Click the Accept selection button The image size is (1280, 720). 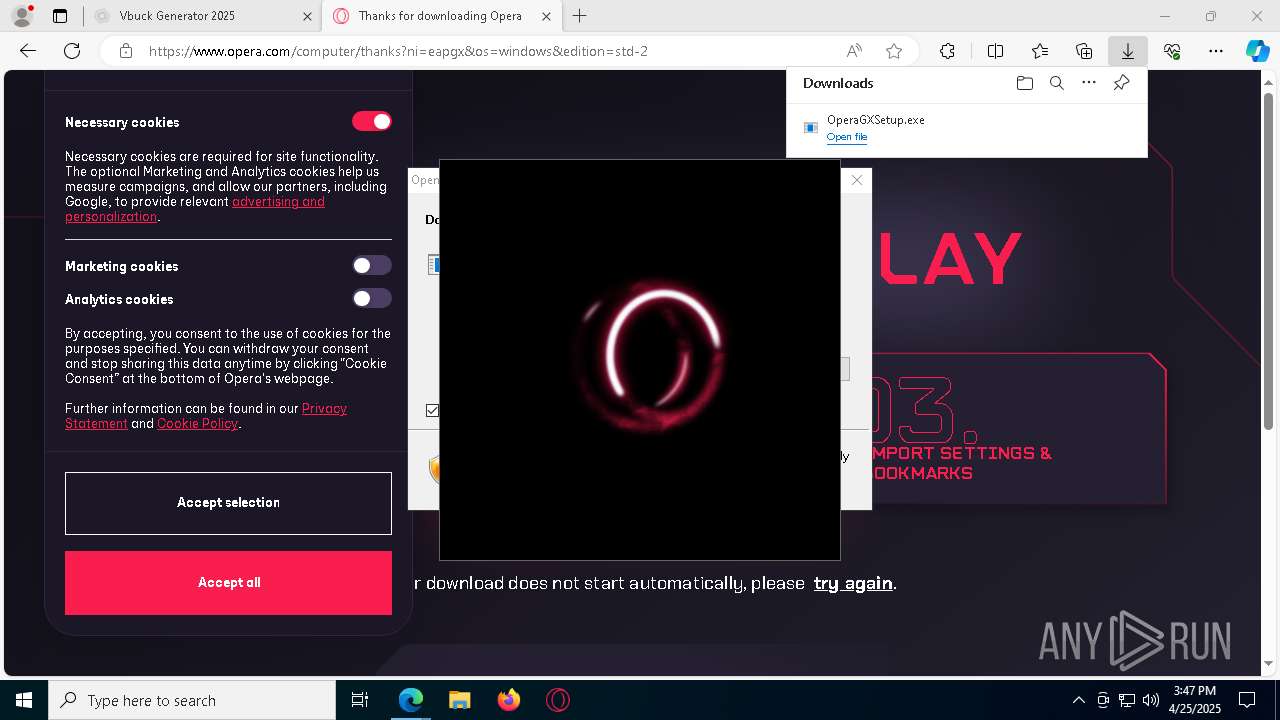pos(228,503)
